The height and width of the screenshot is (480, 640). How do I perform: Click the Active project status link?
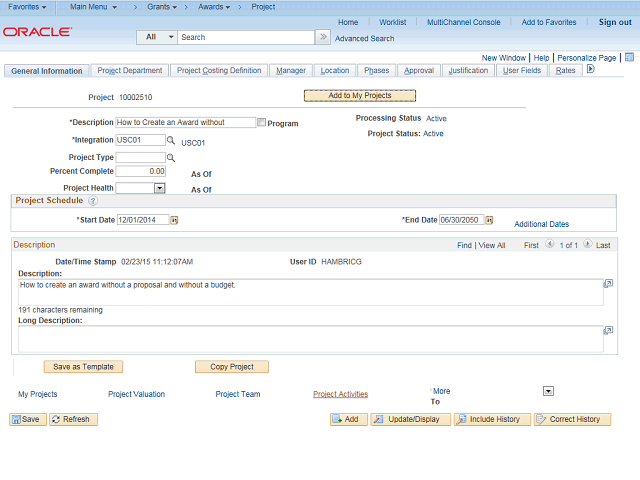pos(433,133)
